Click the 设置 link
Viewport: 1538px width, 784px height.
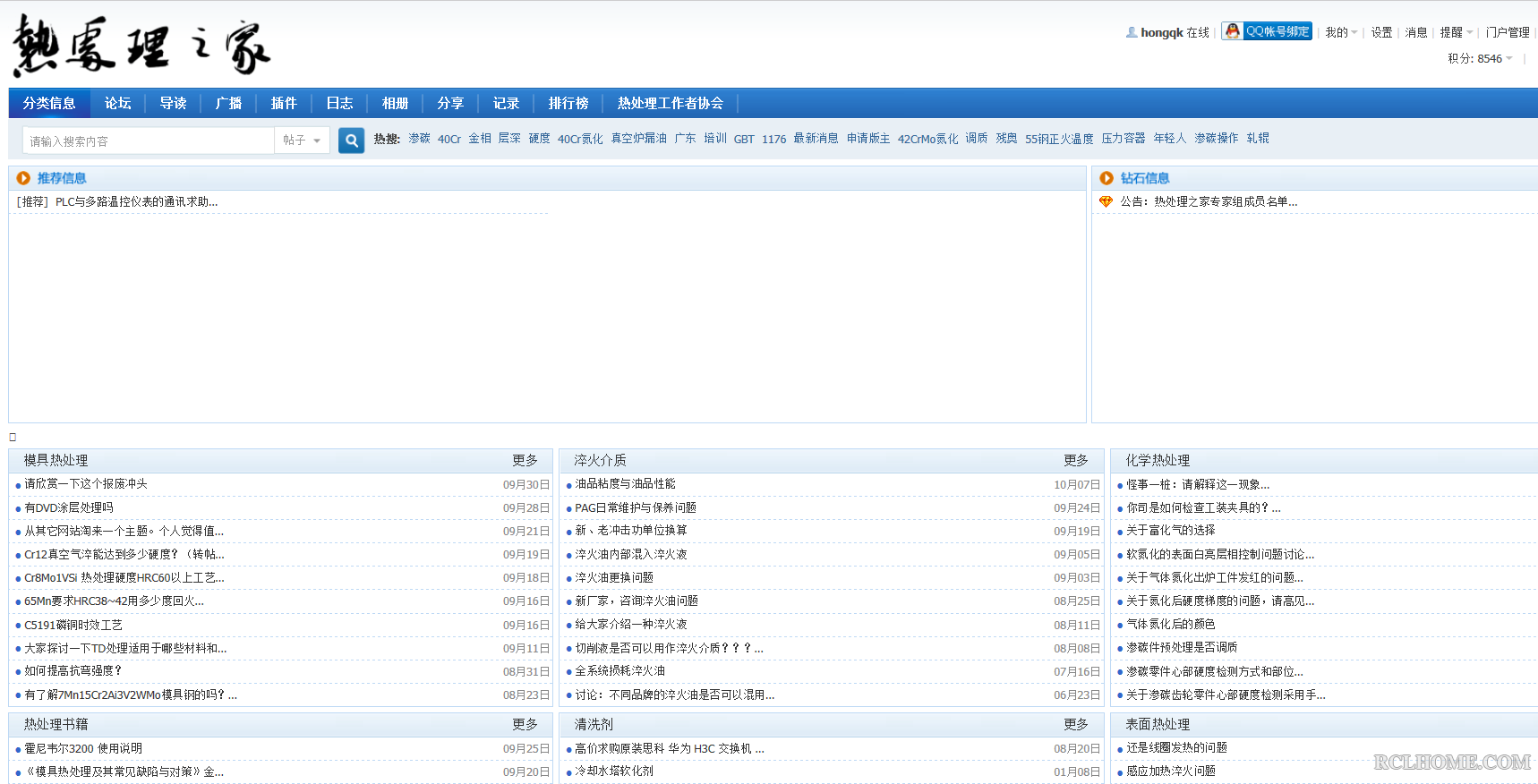(1381, 32)
